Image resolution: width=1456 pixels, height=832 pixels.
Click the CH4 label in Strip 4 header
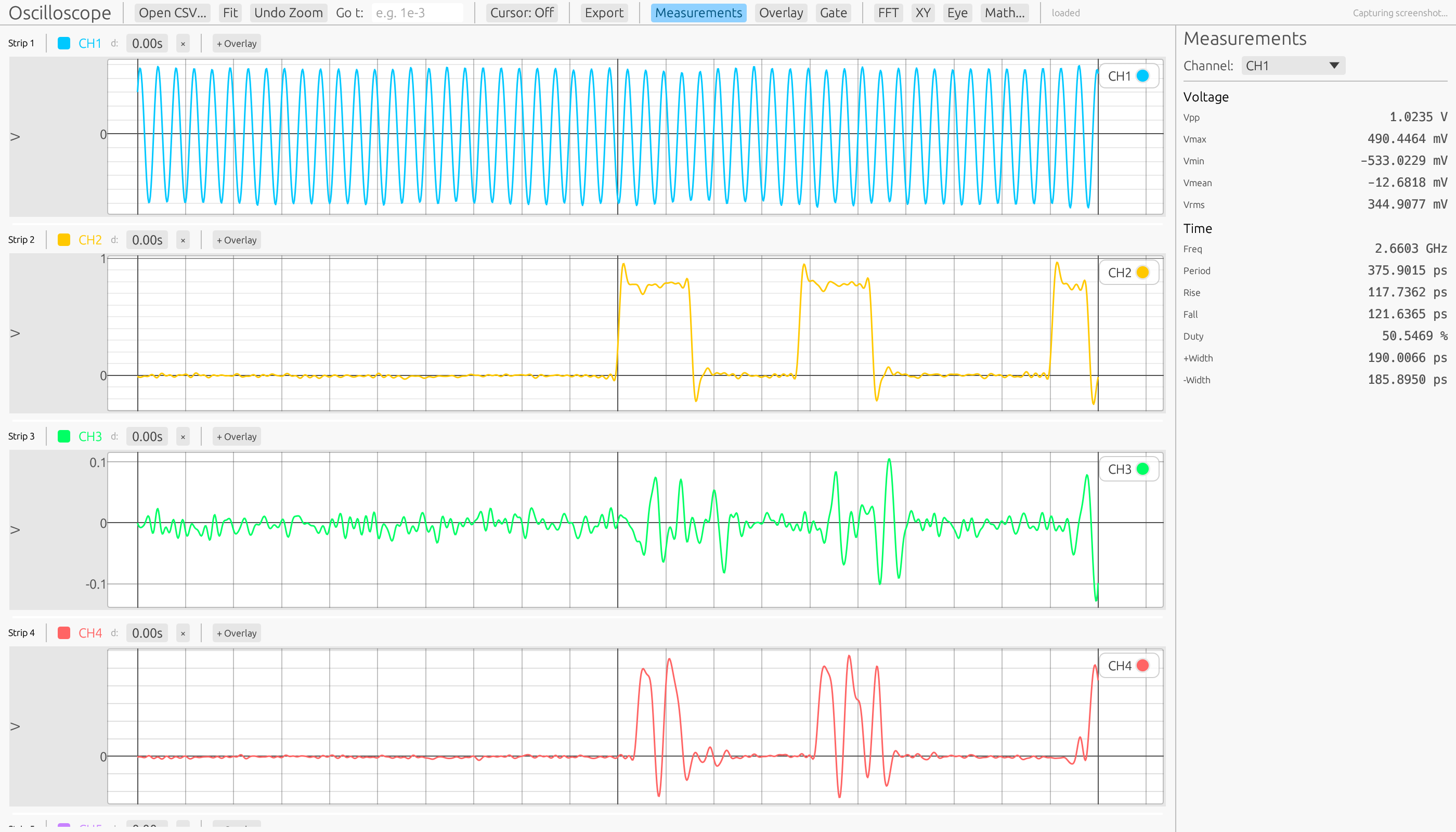coord(90,633)
